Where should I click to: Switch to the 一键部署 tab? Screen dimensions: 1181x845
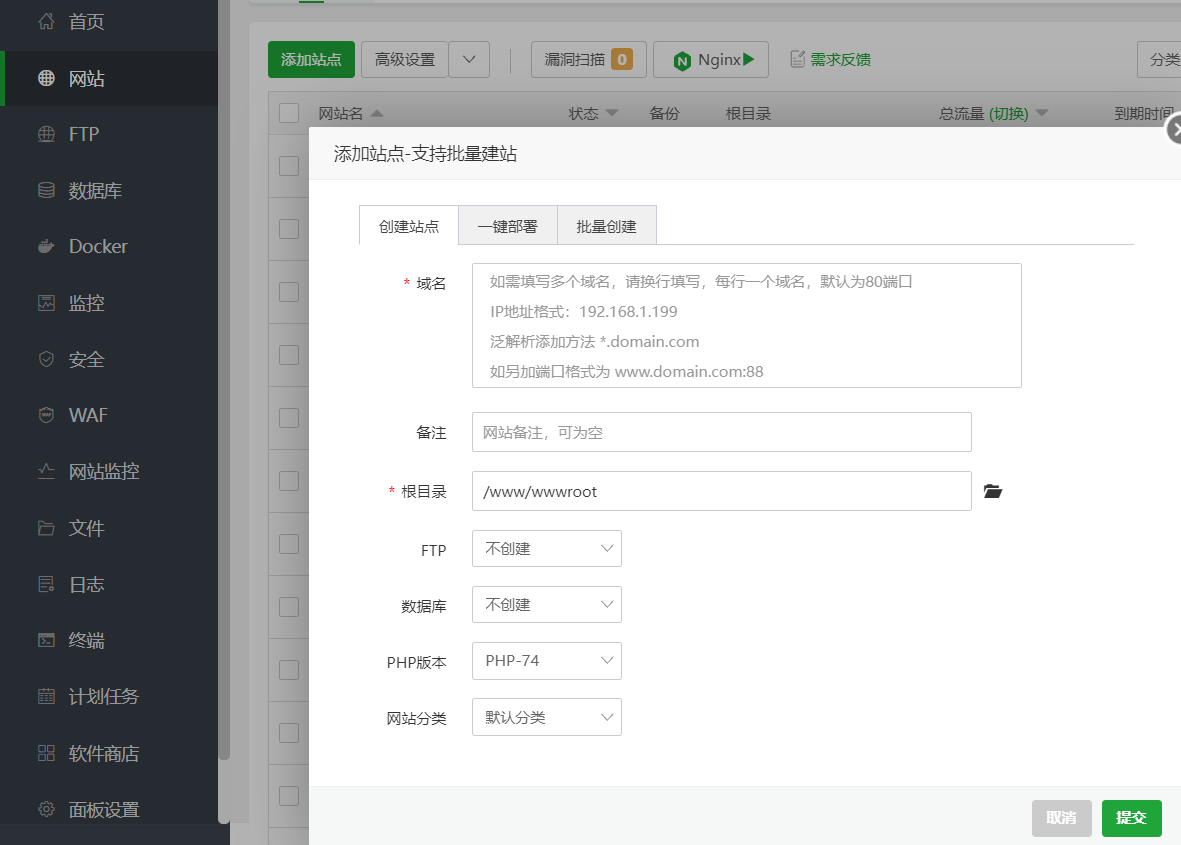tap(507, 226)
